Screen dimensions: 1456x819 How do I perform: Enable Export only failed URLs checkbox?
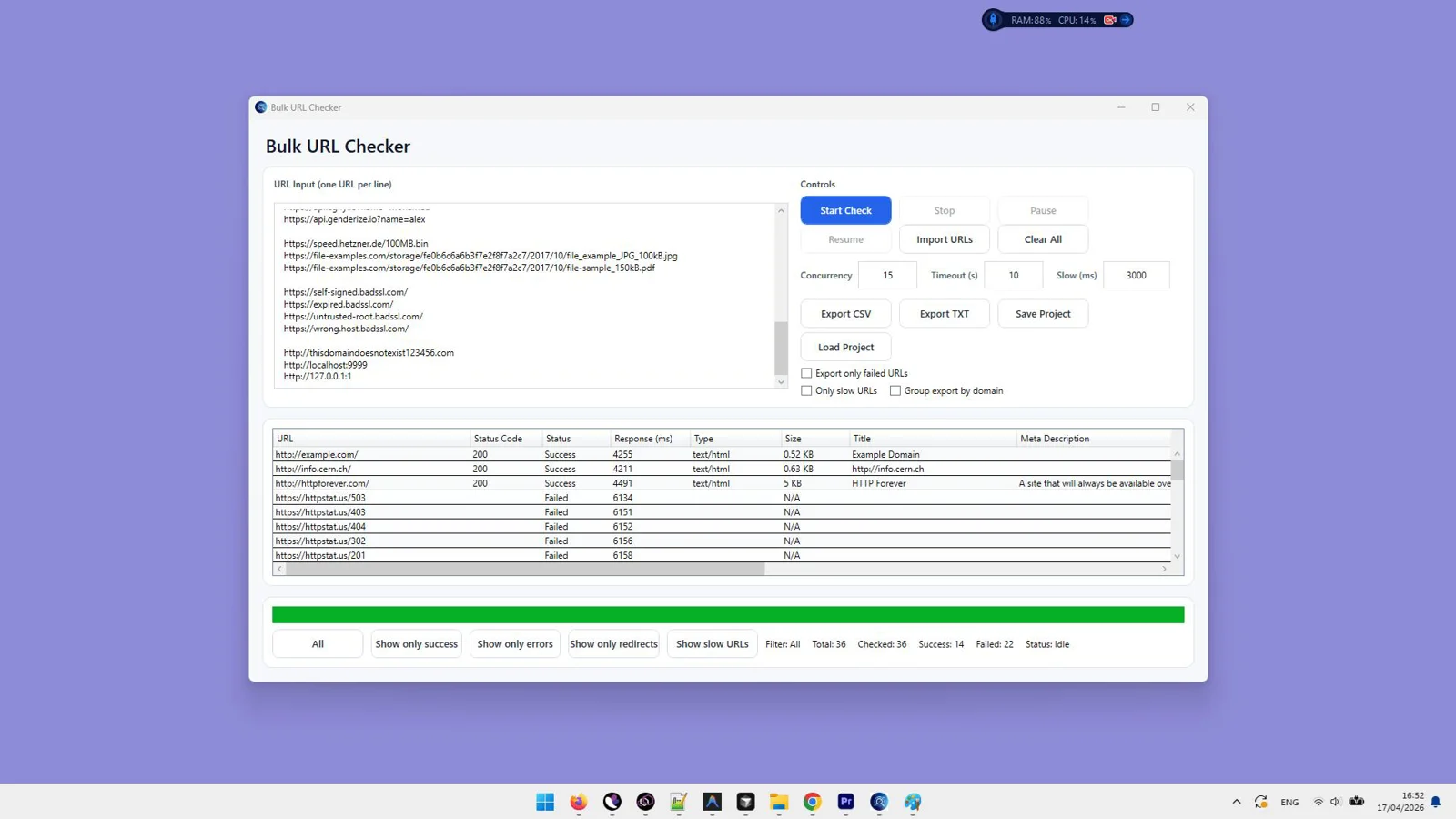pos(806,373)
